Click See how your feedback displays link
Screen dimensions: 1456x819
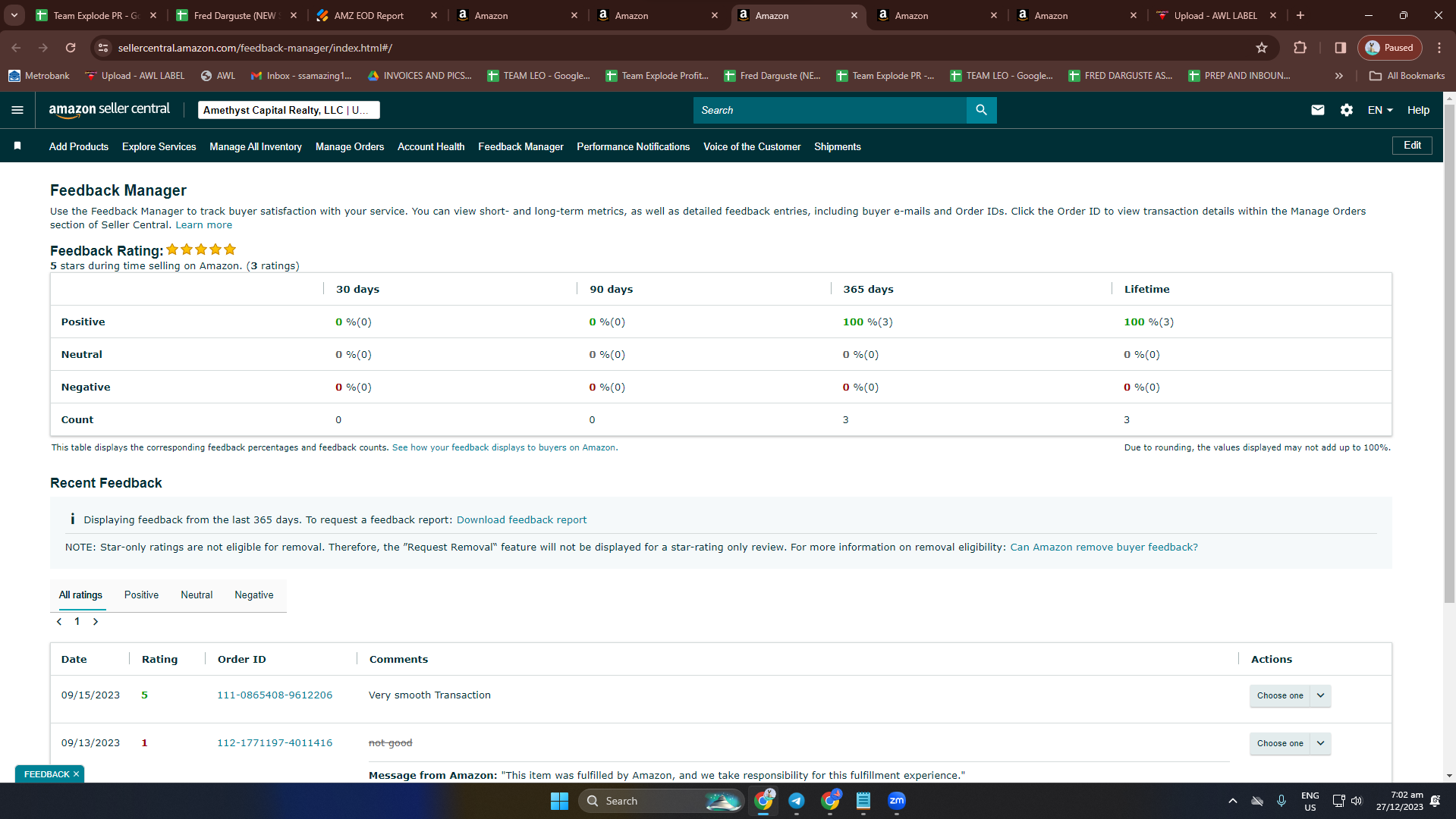pos(505,447)
